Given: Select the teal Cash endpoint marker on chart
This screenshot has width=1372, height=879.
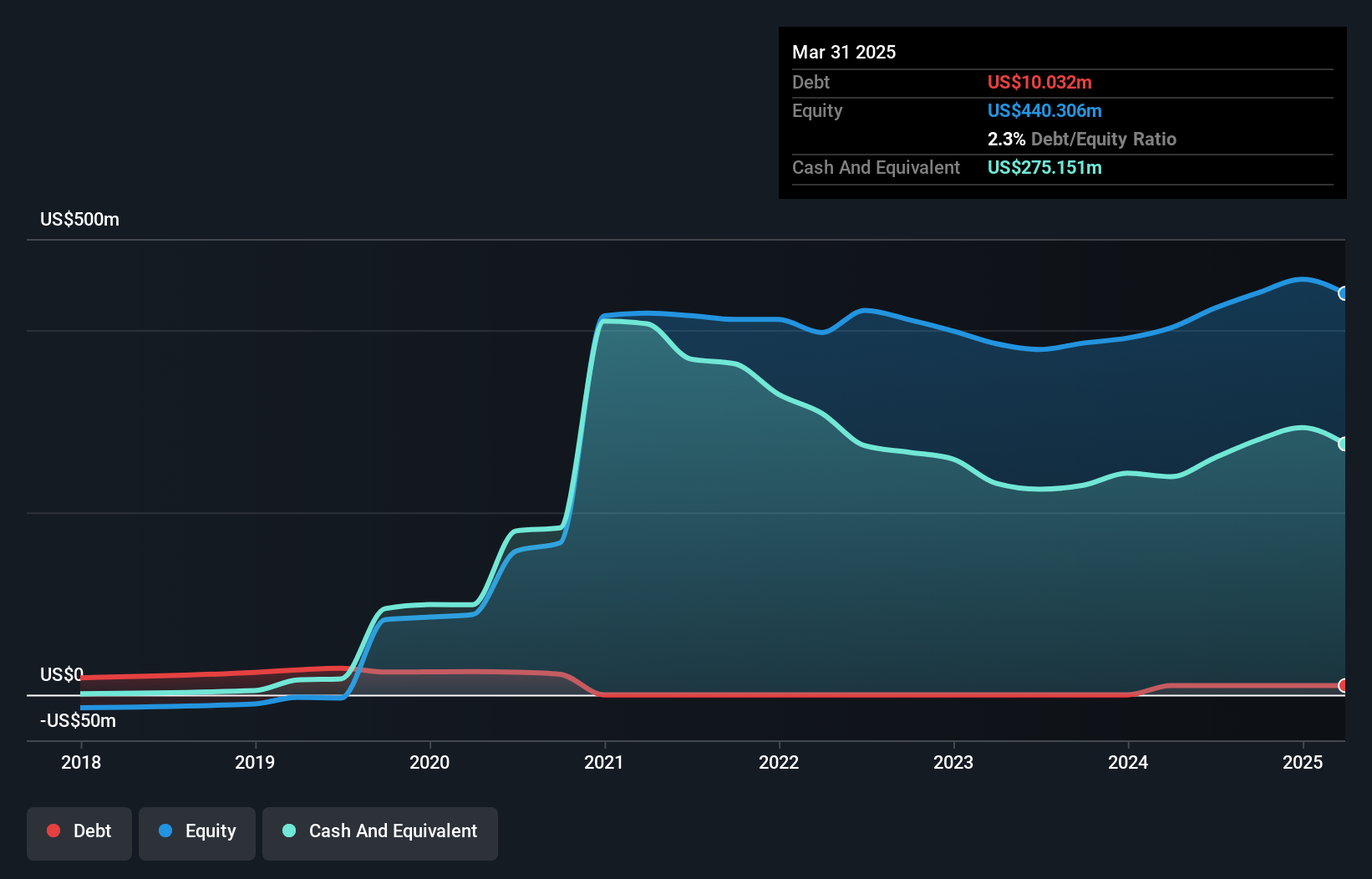Looking at the screenshot, I should pyautogui.click(x=1344, y=443).
